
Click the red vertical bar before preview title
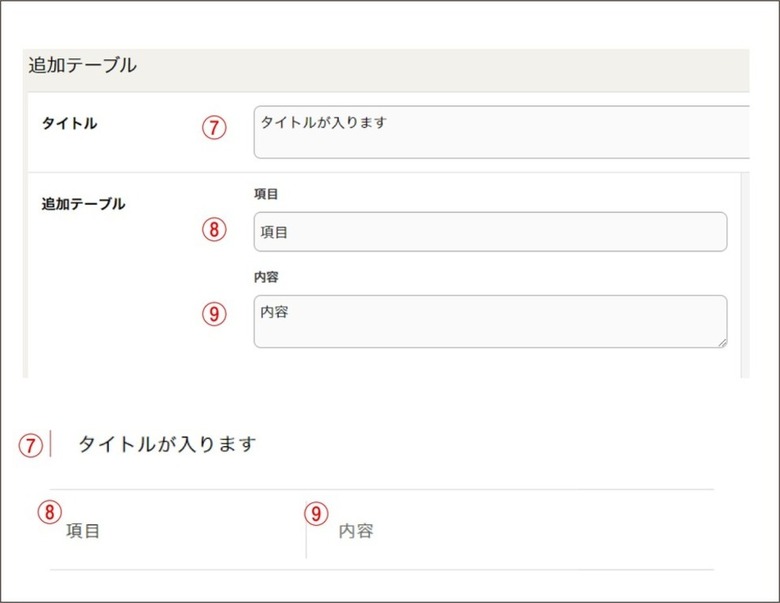click(50, 444)
